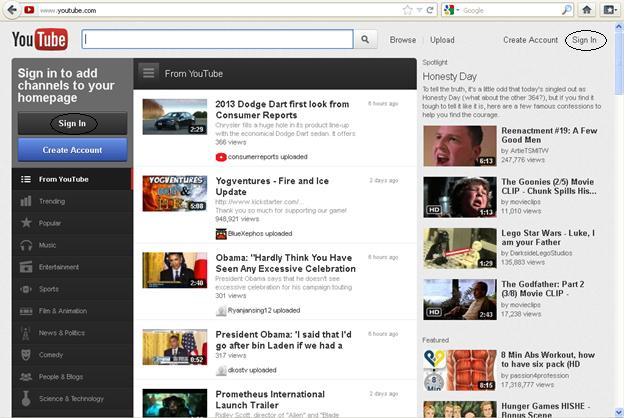Image resolution: width=626 pixels, height=418 pixels.
Task: Click the Ryanjansing12 avatar icon
Action: pyautogui.click(x=221, y=311)
